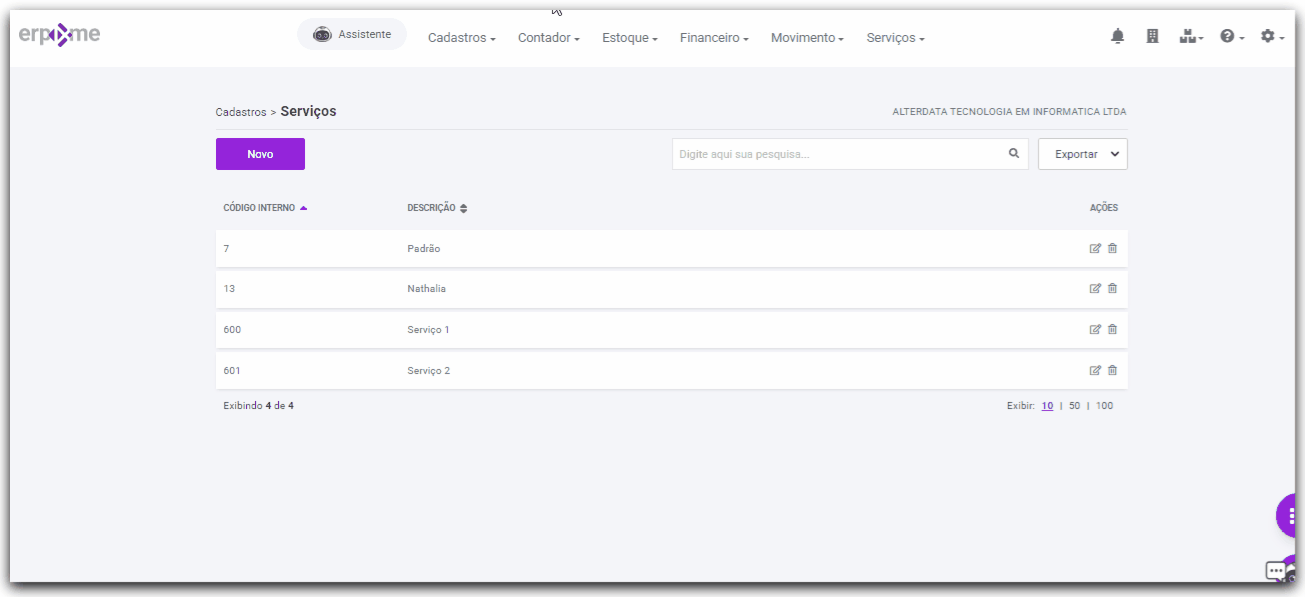Open the Estoque menu
The width and height of the screenshot is (1305, 597).
(x=629, y=38)
